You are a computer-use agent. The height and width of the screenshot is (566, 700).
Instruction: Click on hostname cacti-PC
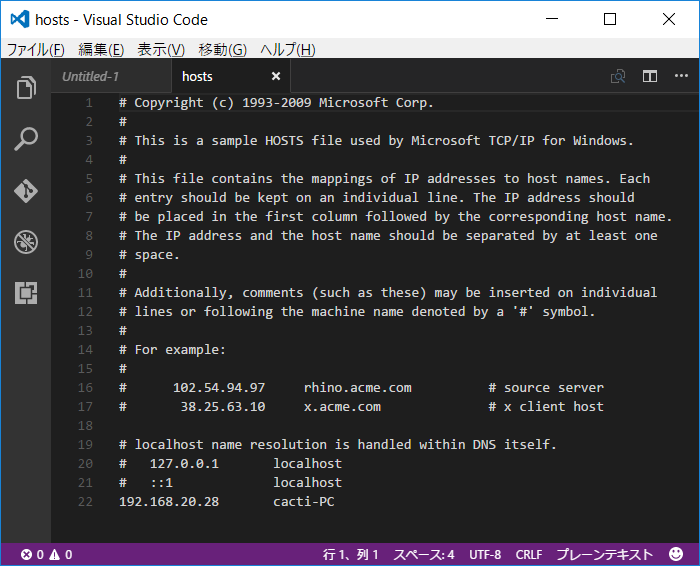click(x=304, y=502)
